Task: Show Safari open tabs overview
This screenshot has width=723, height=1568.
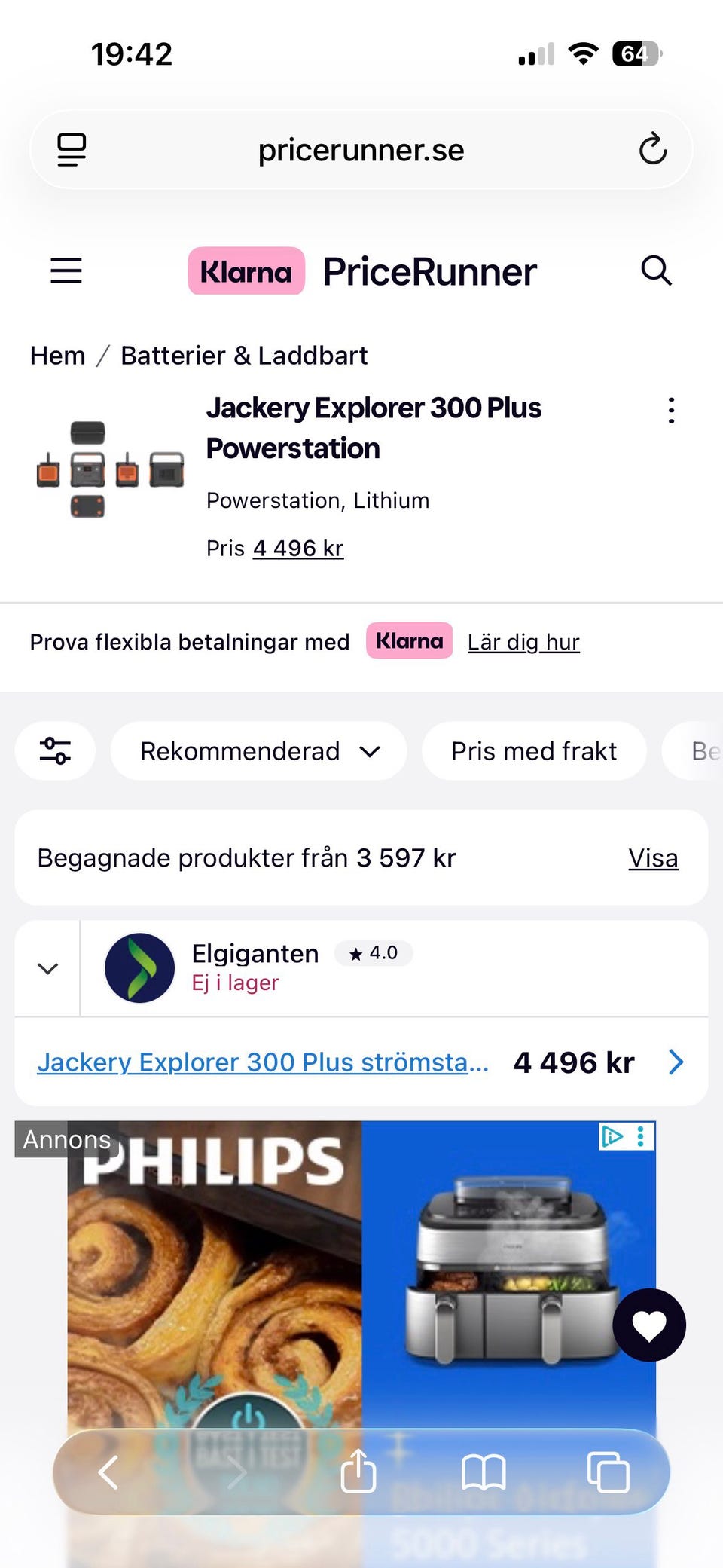Action: click(x=608, y=1471)
